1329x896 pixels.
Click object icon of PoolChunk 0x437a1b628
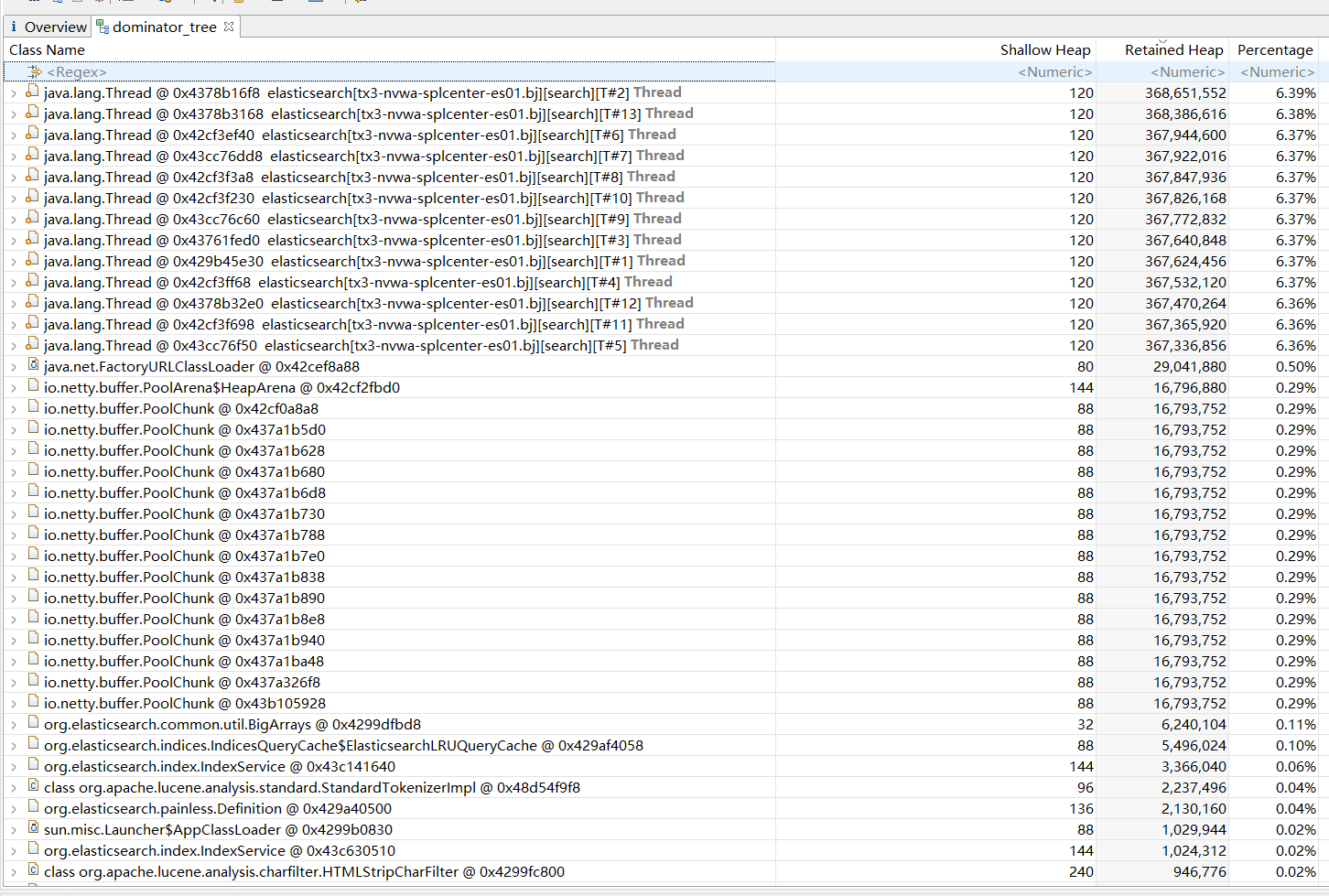33,449
